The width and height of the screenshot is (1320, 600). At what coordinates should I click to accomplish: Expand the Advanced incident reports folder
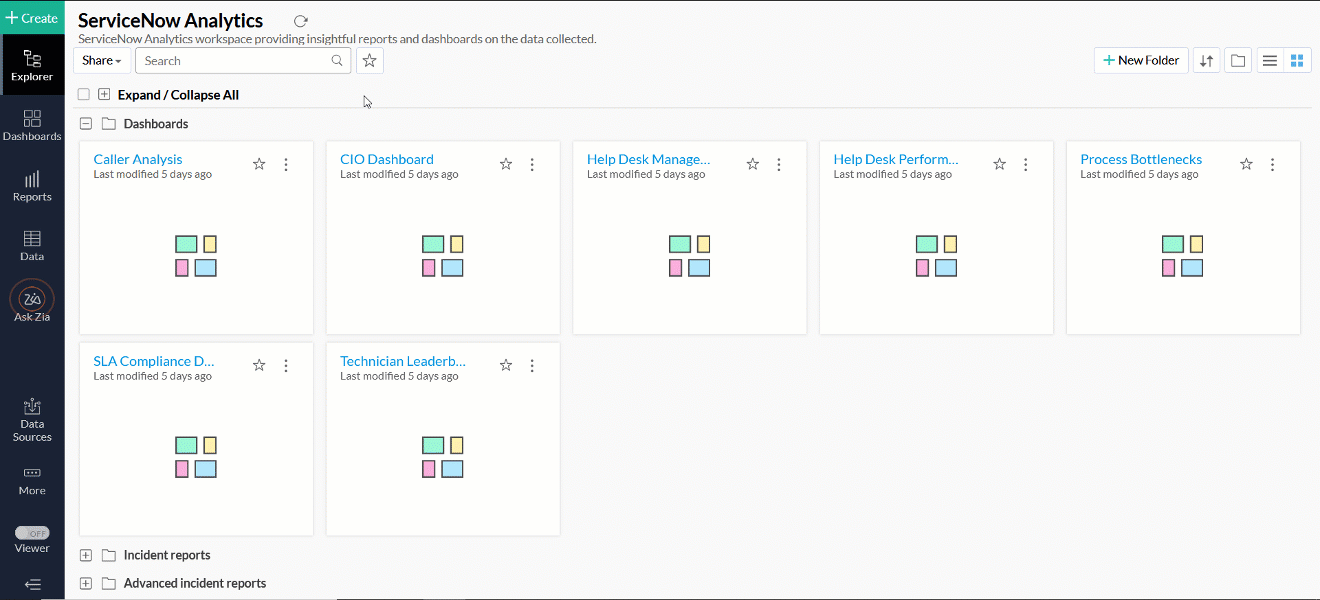[x=85, y=583]
